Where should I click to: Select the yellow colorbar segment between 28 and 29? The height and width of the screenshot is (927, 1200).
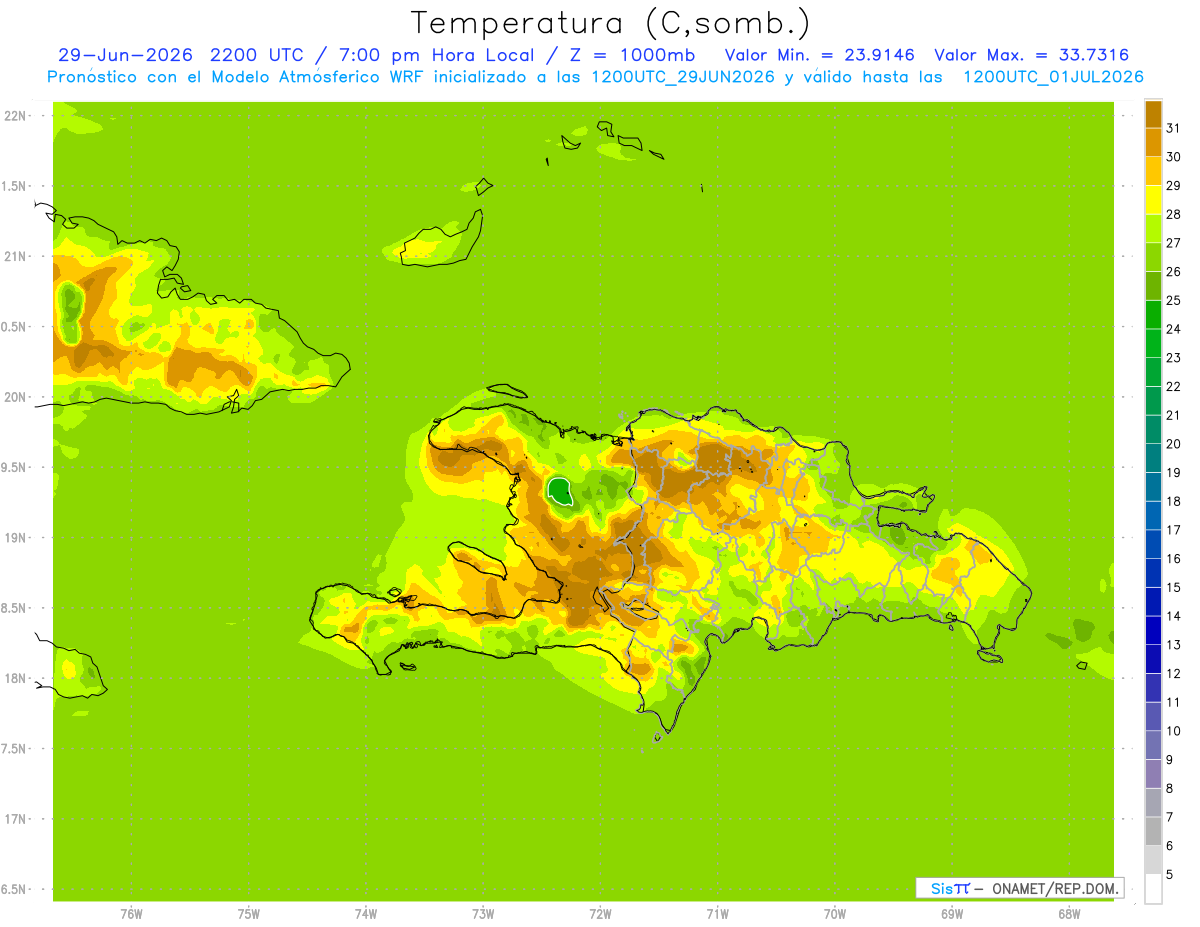point(1153,200)
